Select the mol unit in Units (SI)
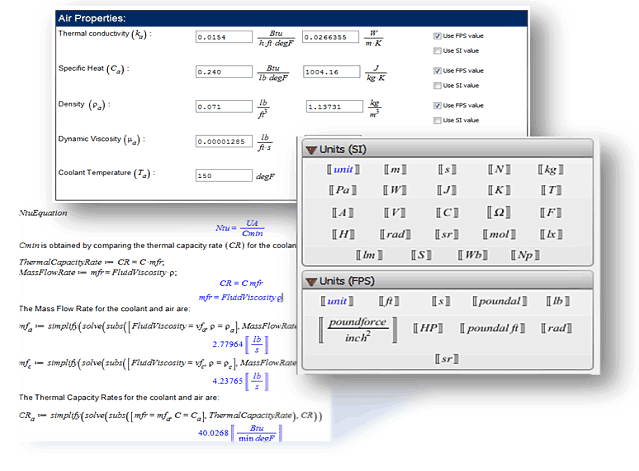This screenshot has width=639, height=471. tap(496, 232)
